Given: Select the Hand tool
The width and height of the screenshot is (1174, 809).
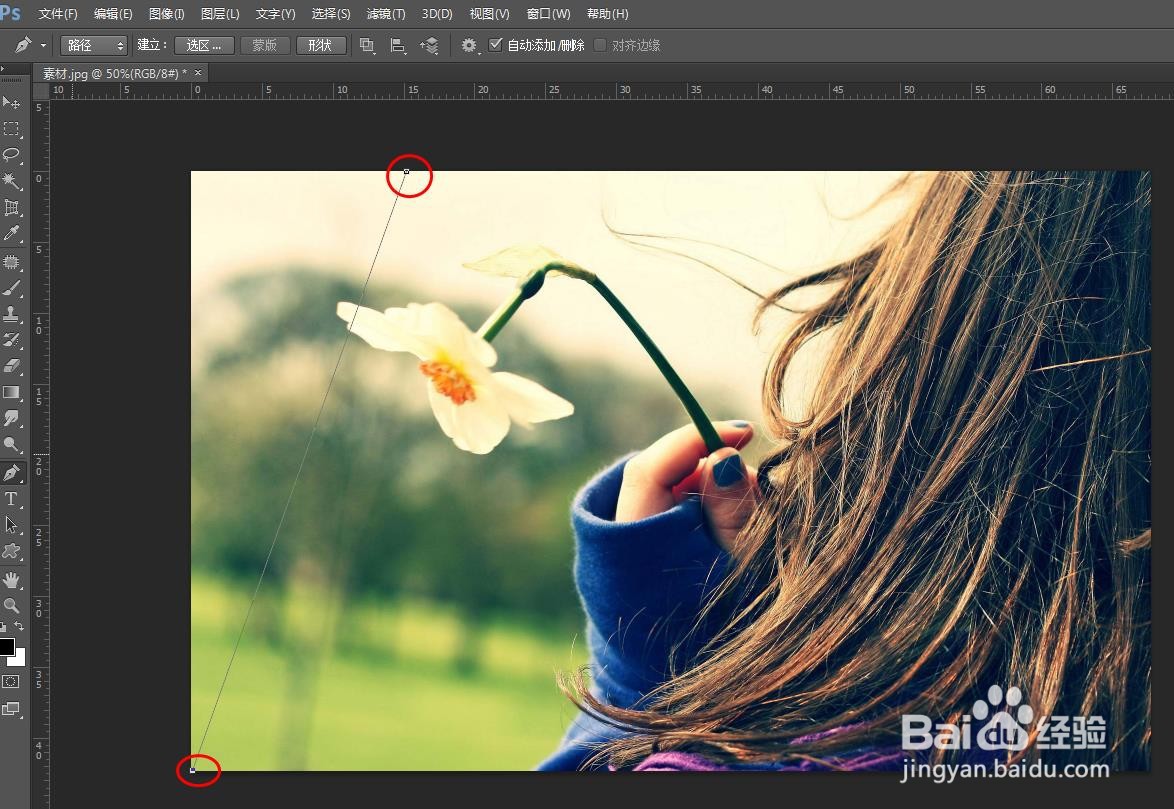Looking at the screenshot, I should click(x=11, y=580).
